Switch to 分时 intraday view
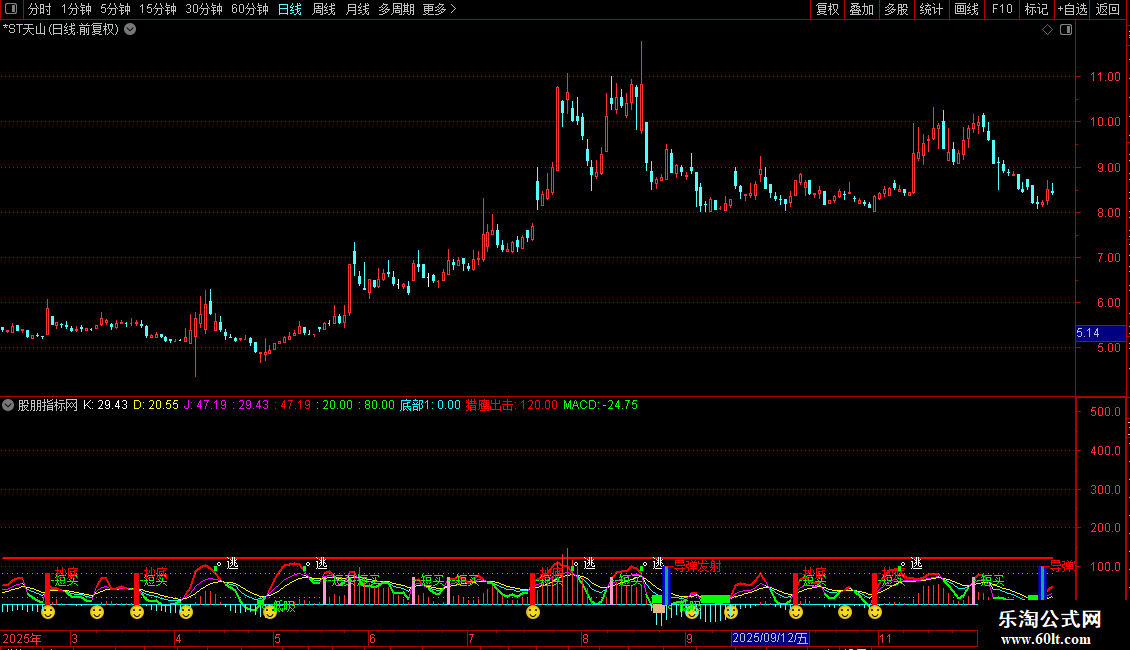1130x650 pixels. pos(40,9)
